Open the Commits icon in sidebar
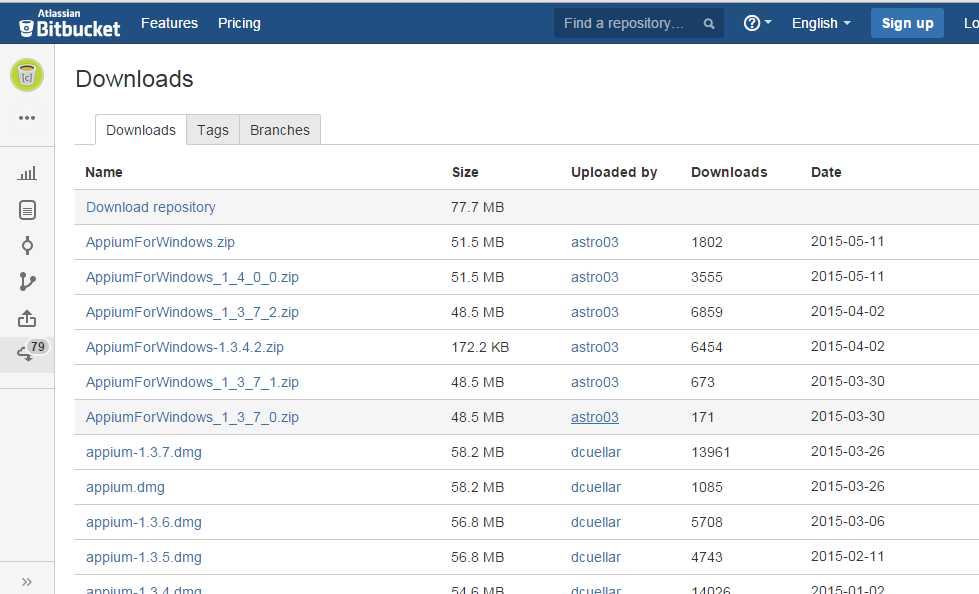979x594 pixels. pyautogui.click(x=27, y=245)
